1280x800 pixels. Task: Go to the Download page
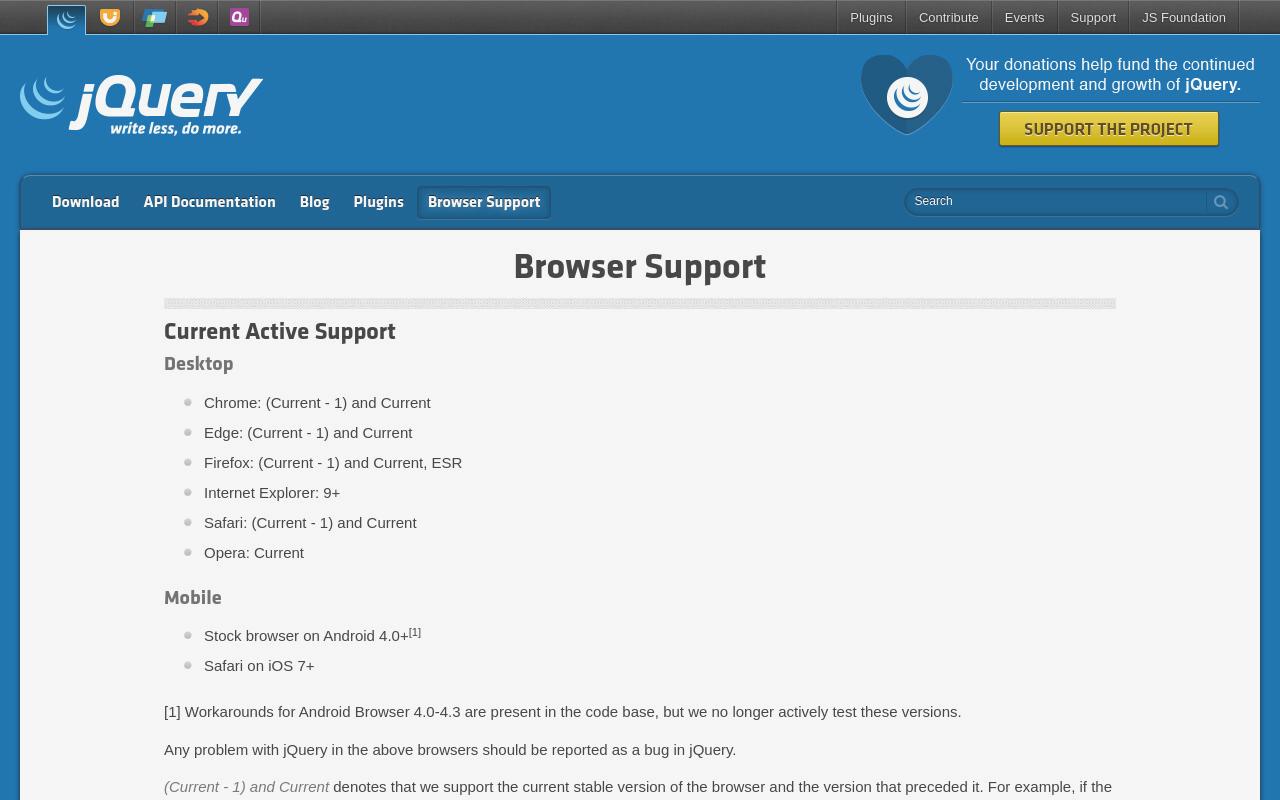[86, 202]
